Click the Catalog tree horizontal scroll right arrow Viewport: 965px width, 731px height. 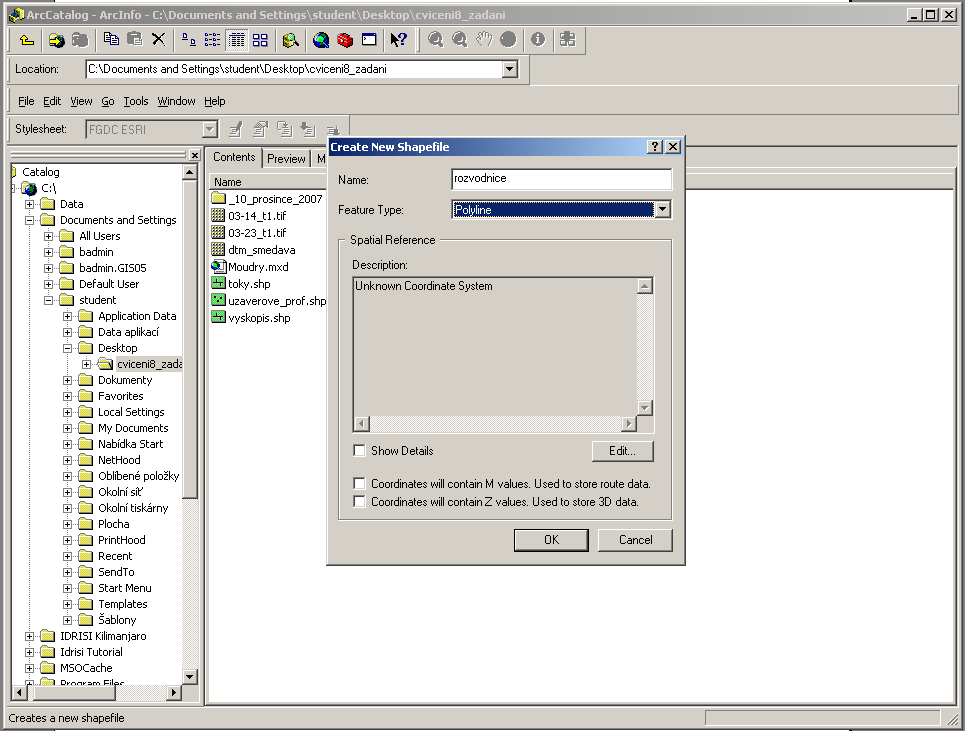click(x=174, y=692)
